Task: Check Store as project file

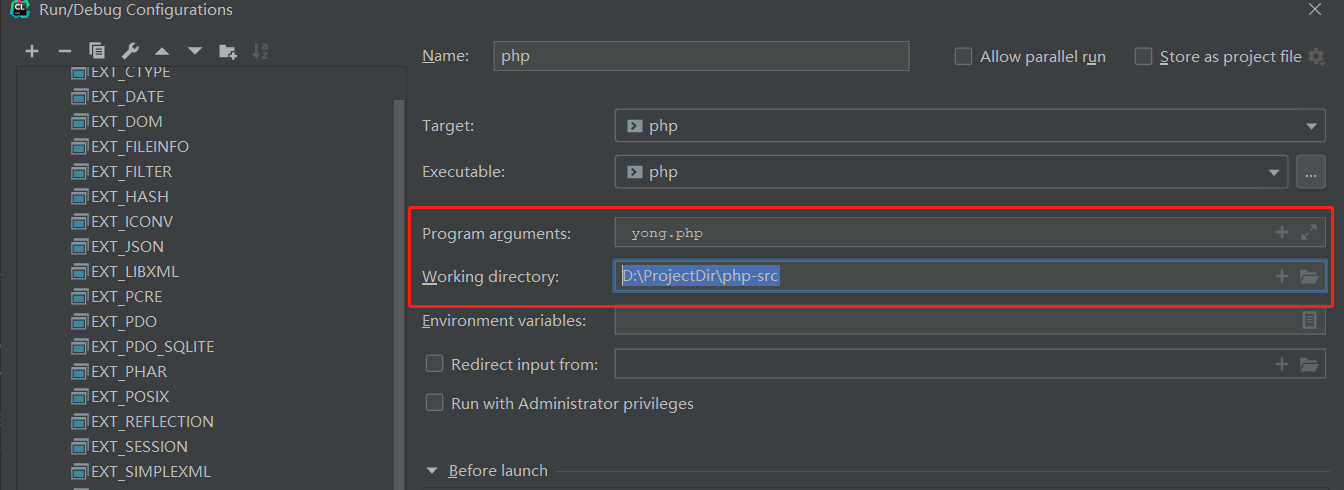Action: click(1144, 57)
